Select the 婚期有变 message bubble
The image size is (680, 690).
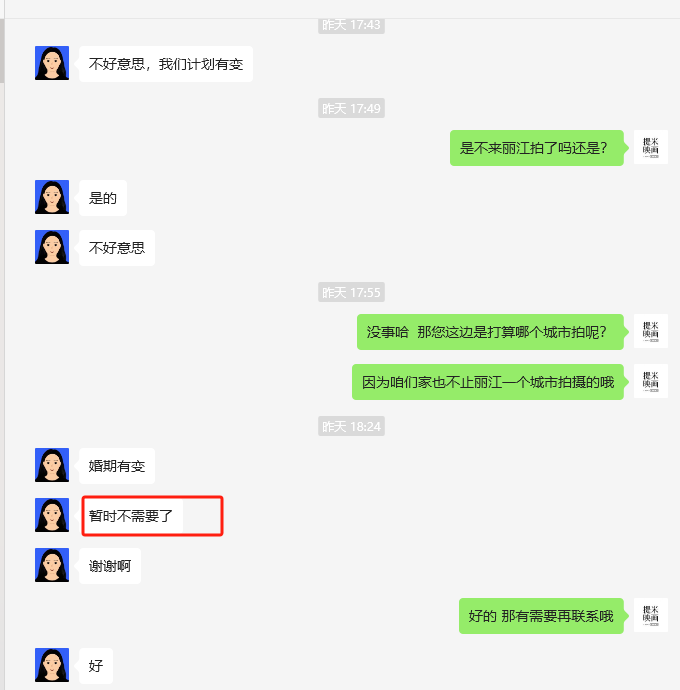(117, 466)
